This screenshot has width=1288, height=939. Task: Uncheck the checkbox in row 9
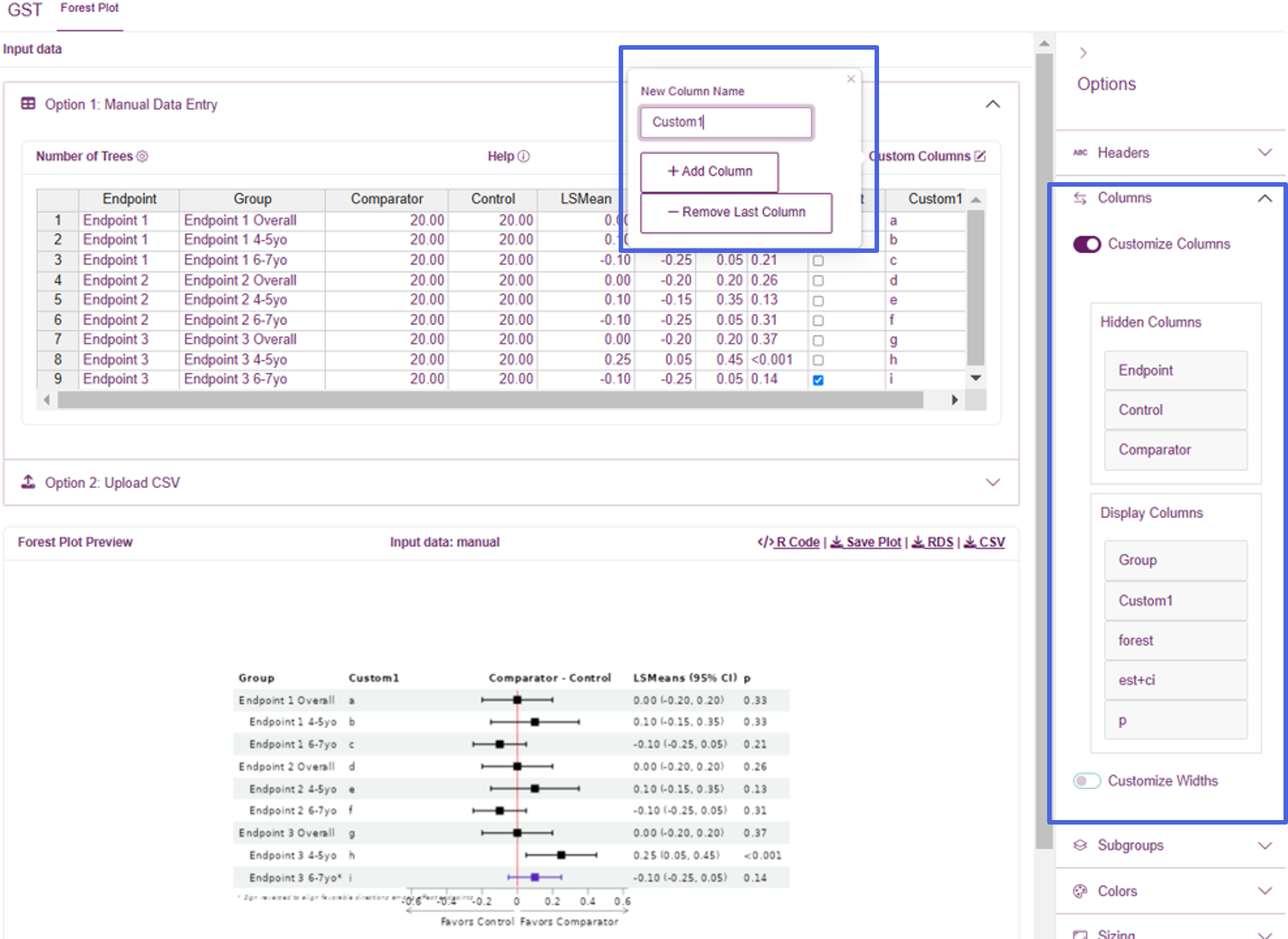[x=818, y=380]
